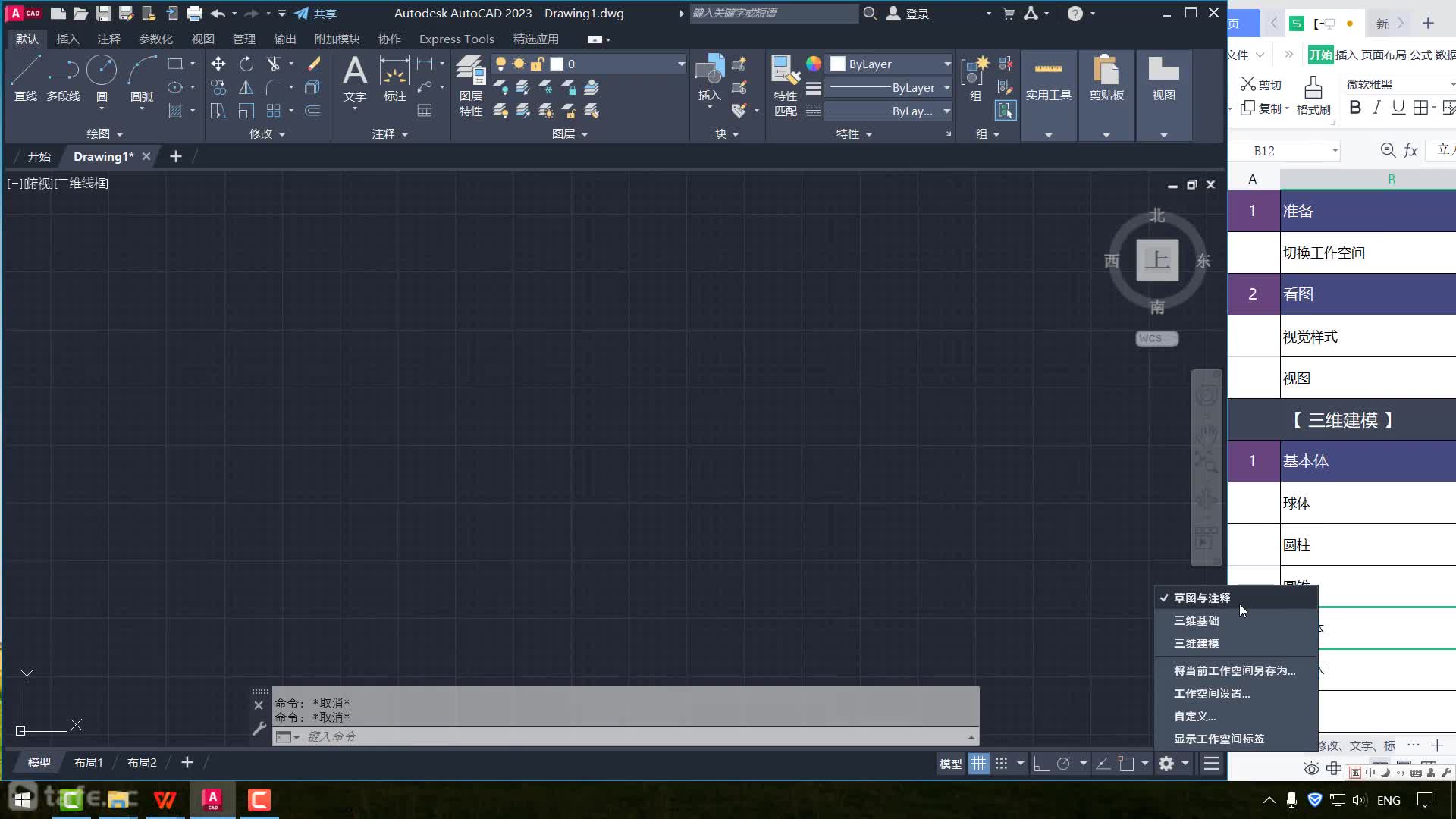The height and width of the screenshot is (819, 1456).
Task: Toggle polar tracking in status bar
Action: [1064, 764]
